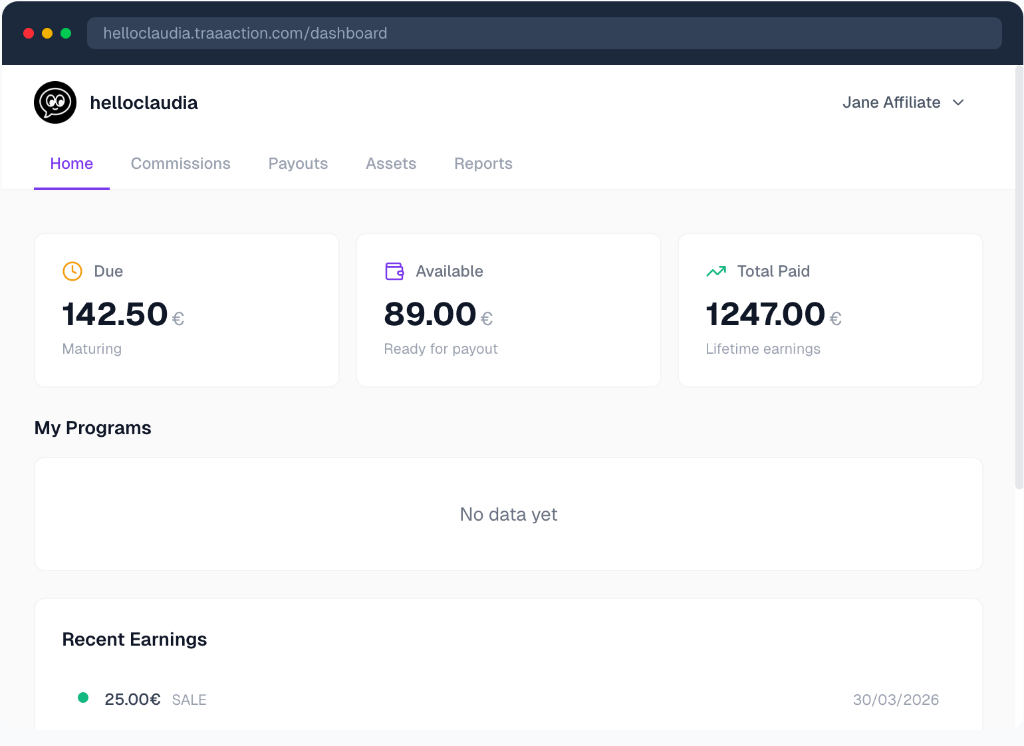Open the Jane Affiliate account dropdown

click(x=890, y=102)
